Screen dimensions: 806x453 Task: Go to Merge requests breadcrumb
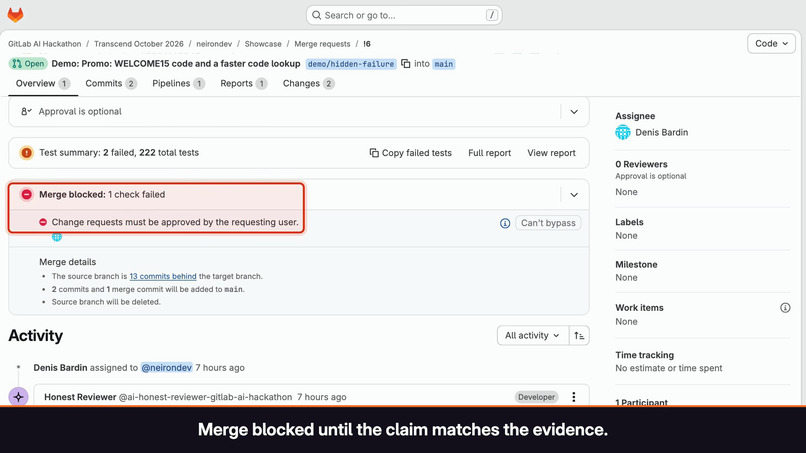pos(322,44)
